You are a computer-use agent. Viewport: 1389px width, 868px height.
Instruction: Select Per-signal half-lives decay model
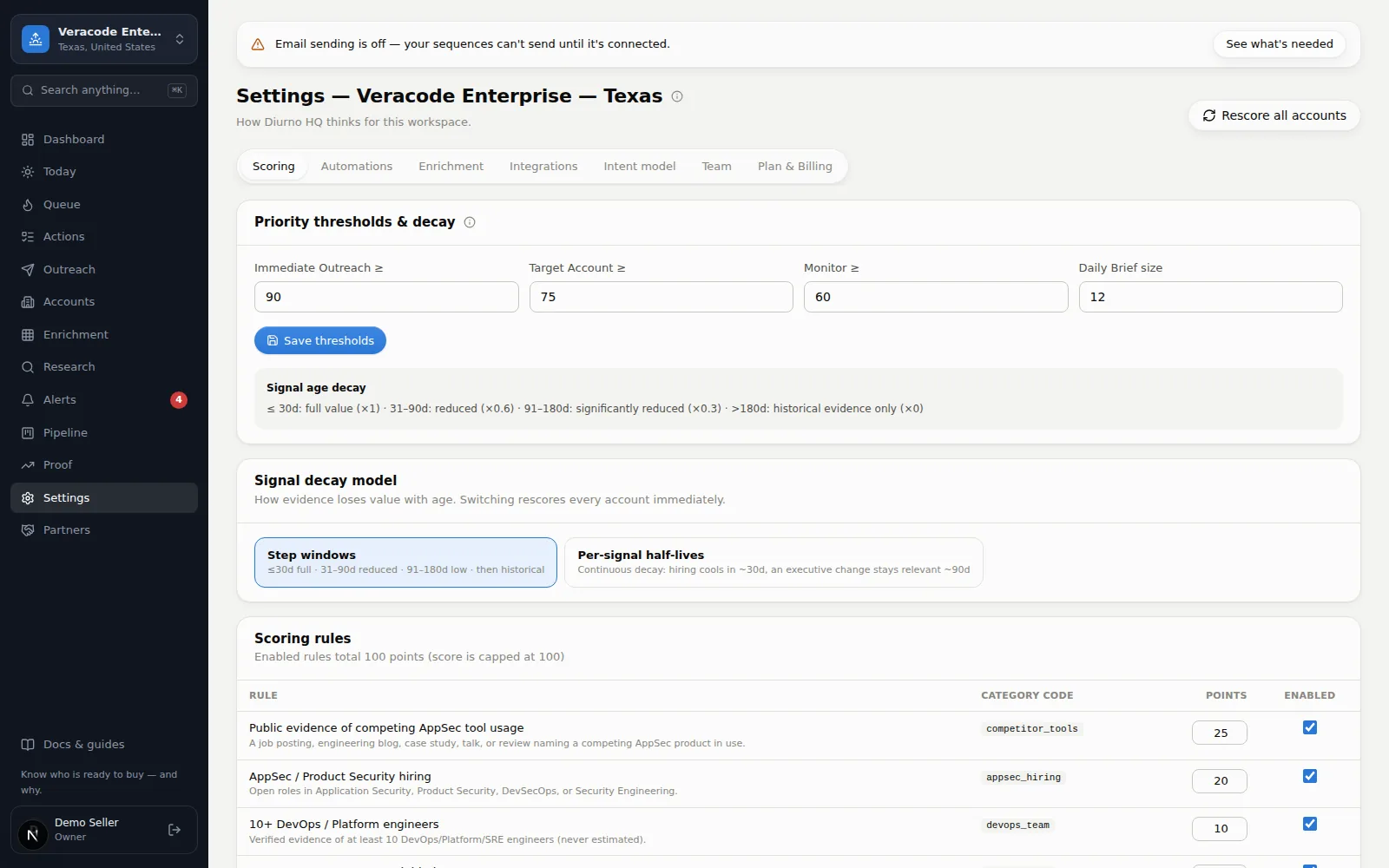tap(773, 562)
